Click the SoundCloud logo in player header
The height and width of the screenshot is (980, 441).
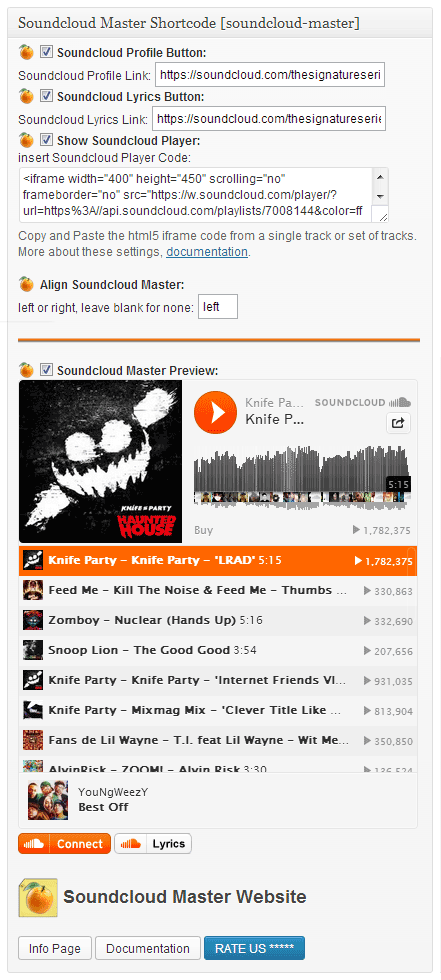coord(362,402)
